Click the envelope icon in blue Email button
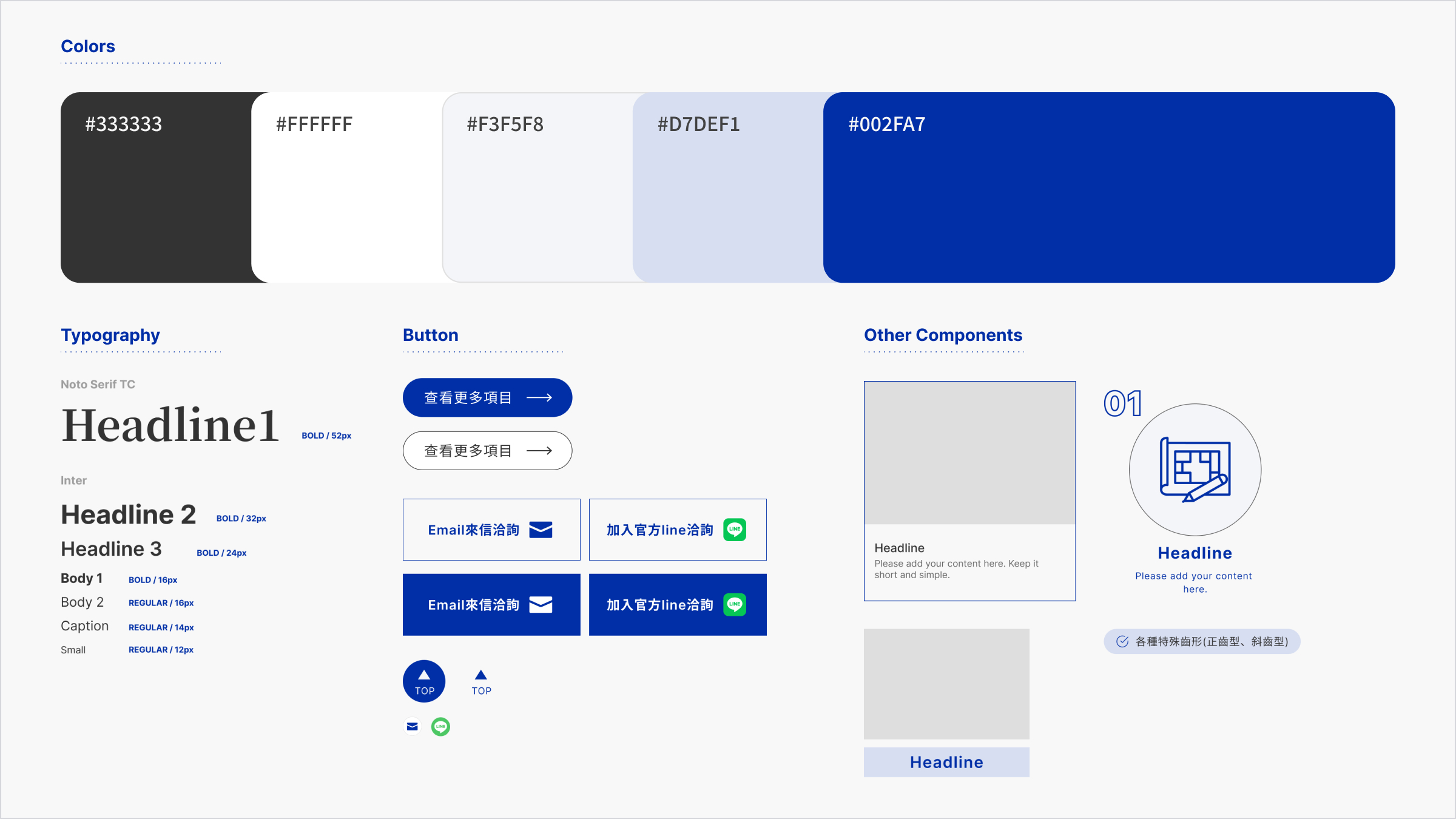Image resolution: width=1456 pixels, height=819 pixels. pos(541,605)
